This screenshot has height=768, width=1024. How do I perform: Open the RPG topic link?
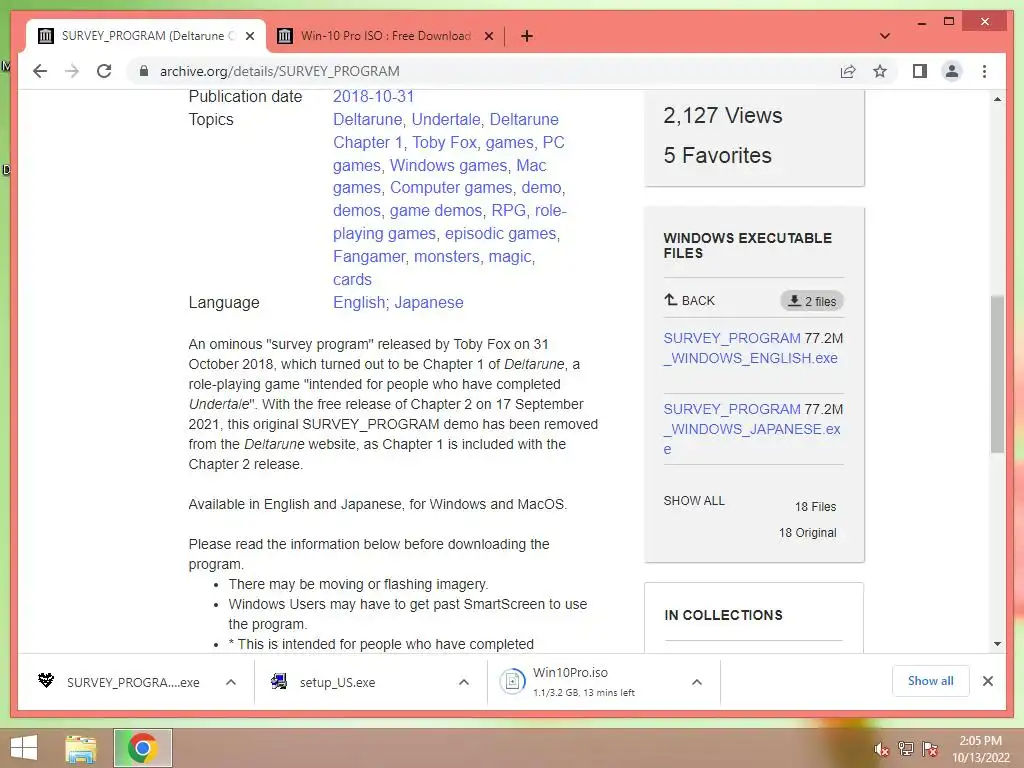coord(509,210)
